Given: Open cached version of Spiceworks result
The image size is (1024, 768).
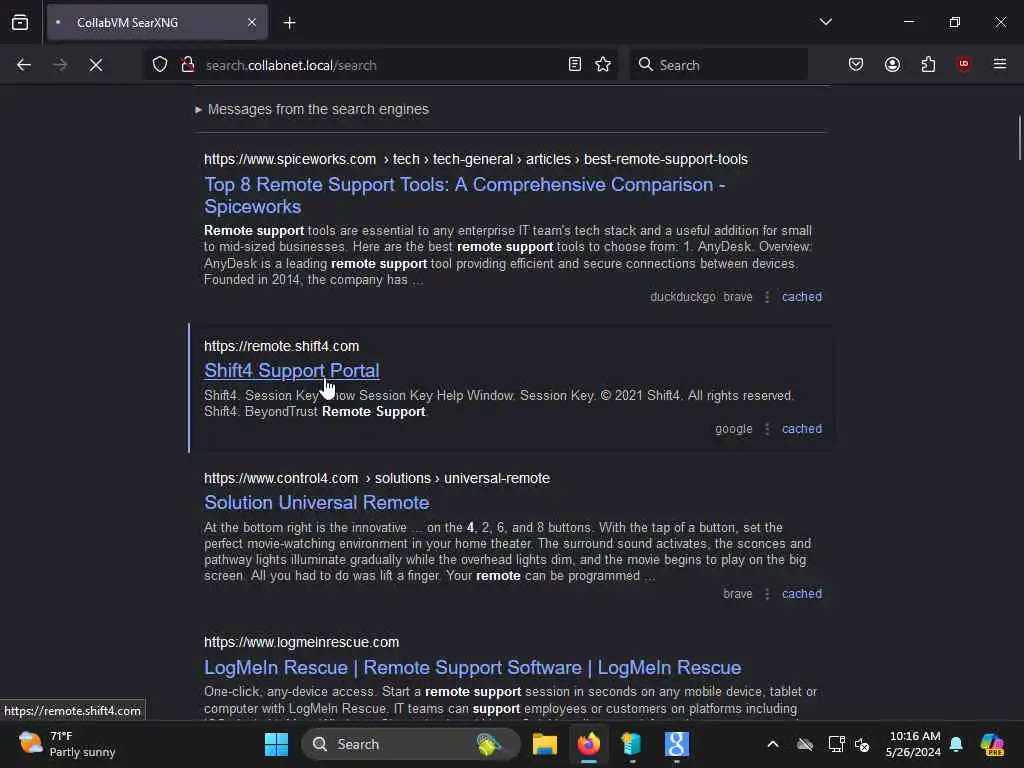Looking at the screenshot, I should 802,296.
